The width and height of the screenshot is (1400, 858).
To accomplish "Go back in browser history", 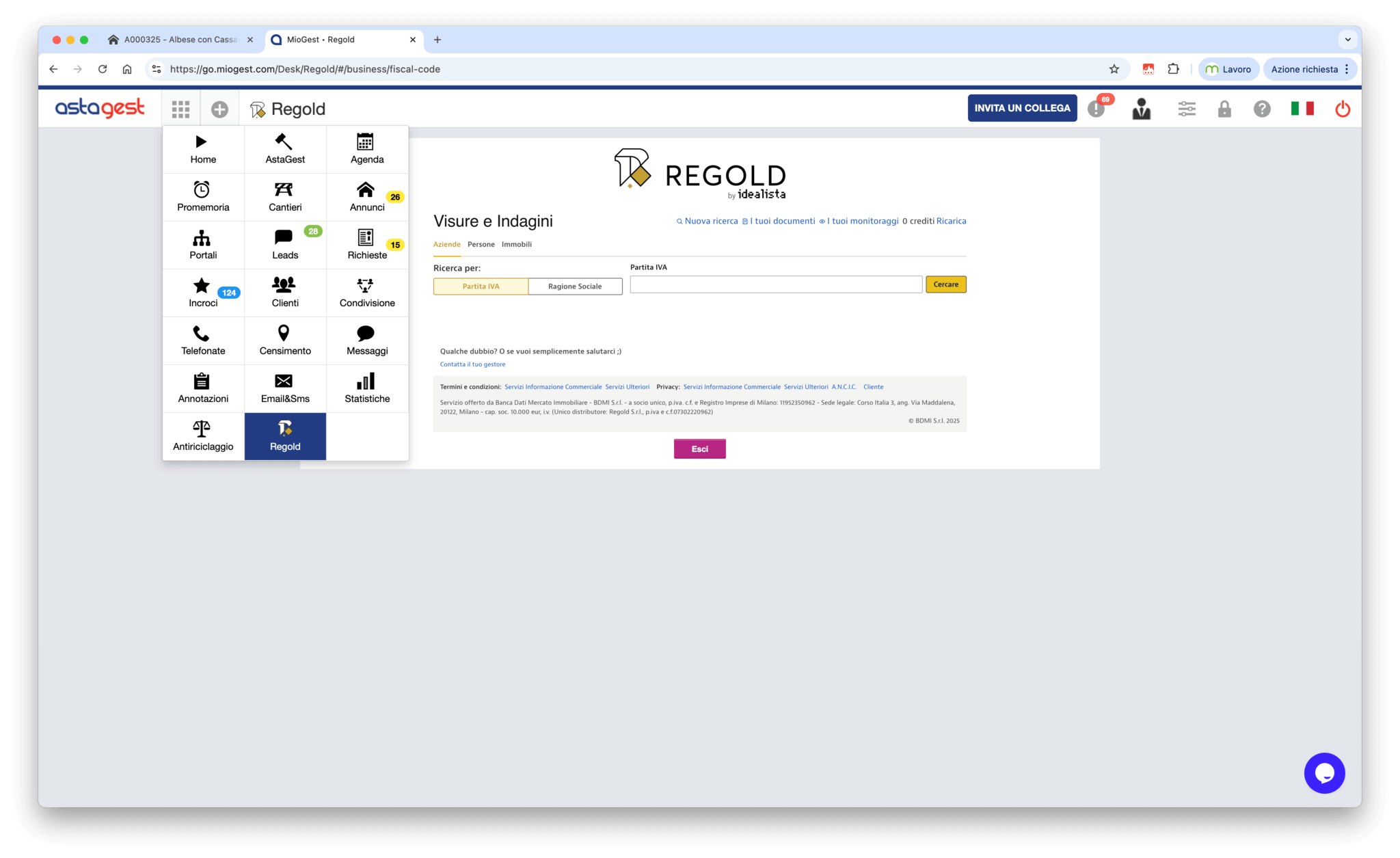I will [53, 69].
